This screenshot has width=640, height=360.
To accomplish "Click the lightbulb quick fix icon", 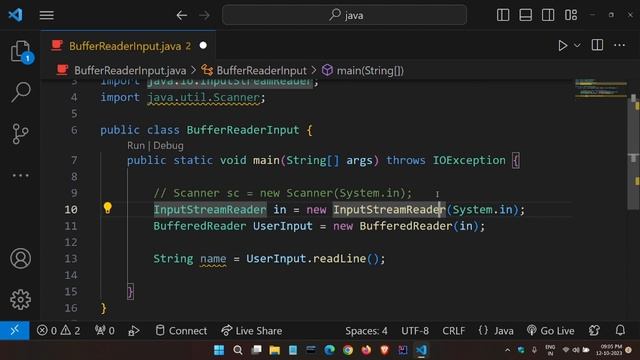I will coord(107,208).
